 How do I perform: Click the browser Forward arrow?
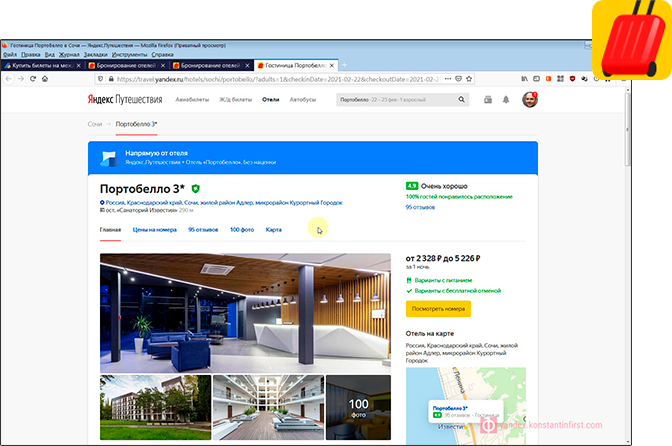(x=21, y=79)
